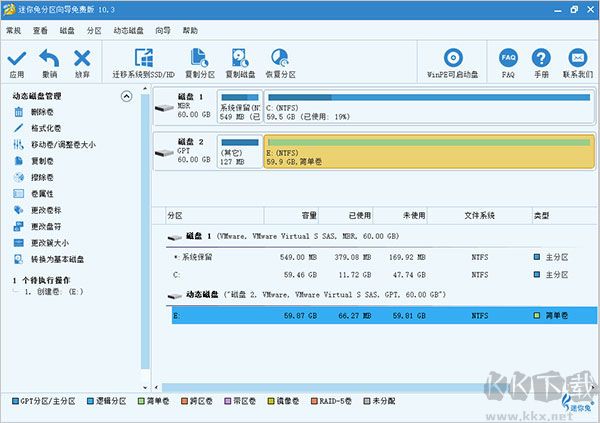
Task: Click the 磁盘 1 drive icon in disk map
Action: click(x=165, y=108)
